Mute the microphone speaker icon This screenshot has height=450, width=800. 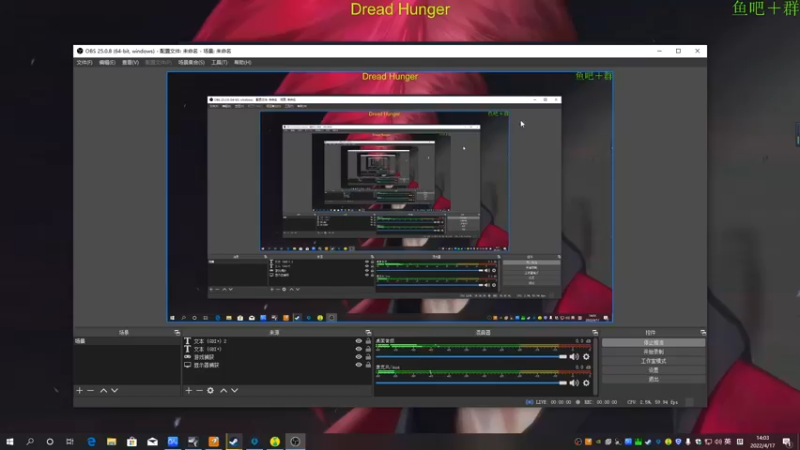point(574,383)
